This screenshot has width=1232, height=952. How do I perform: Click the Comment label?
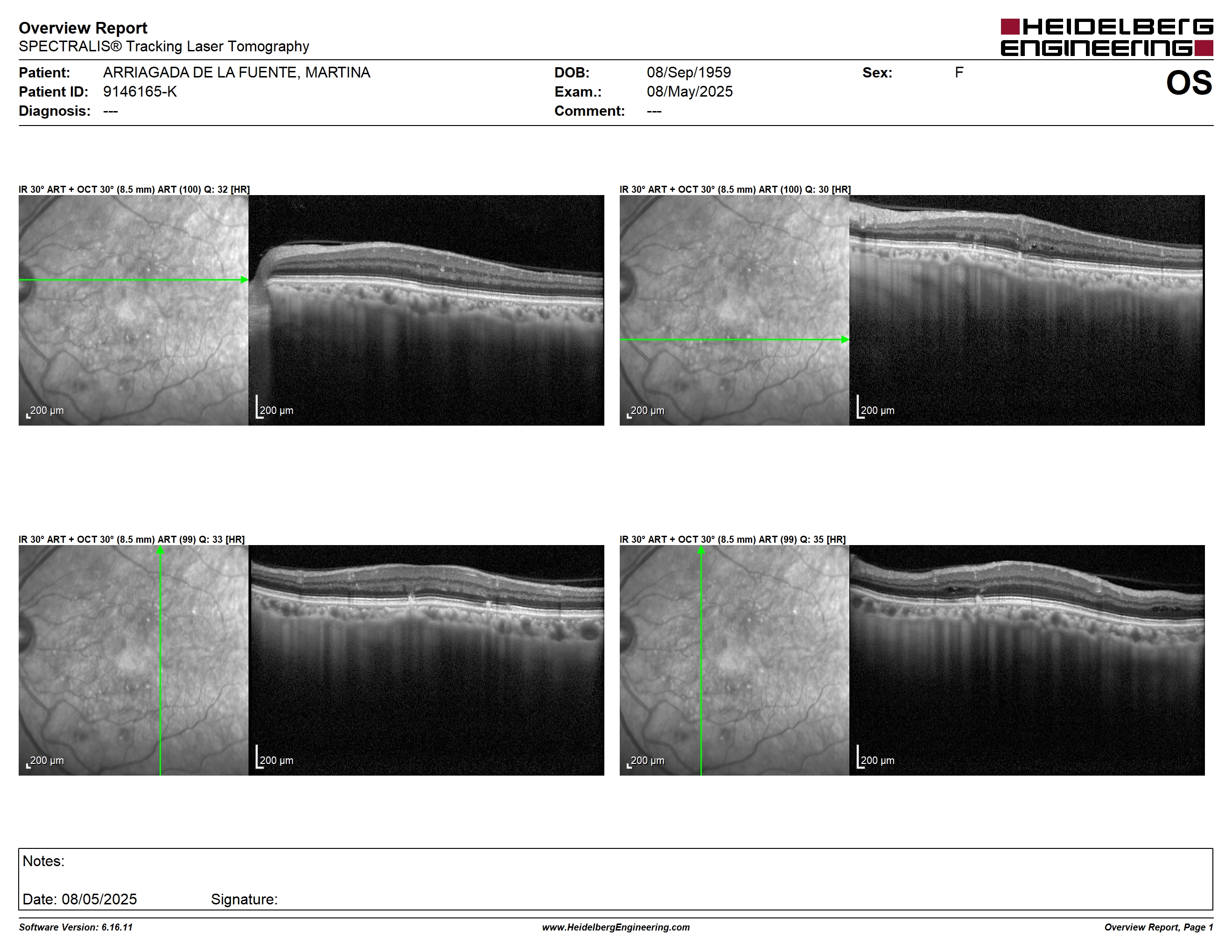point(589,111)
